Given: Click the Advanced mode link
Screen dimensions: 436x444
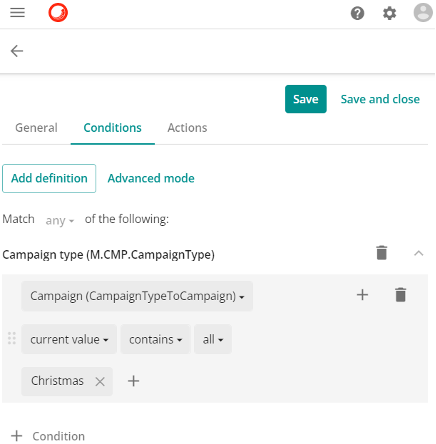Looking at the screenshot, I should pos(151,178).
